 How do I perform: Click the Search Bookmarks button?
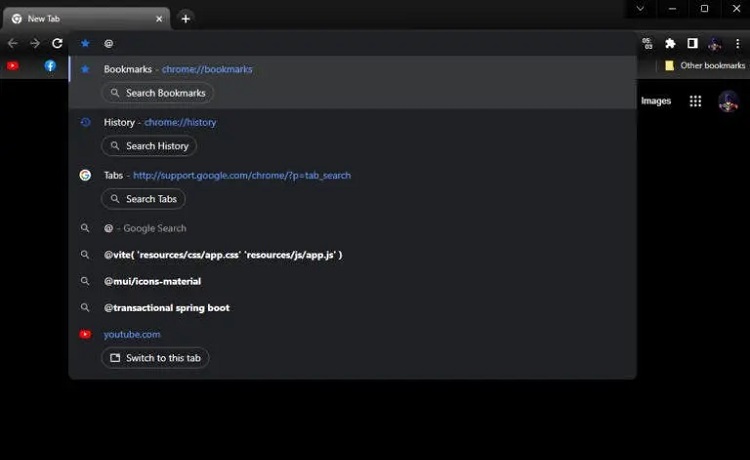click(x=157, y=93)
